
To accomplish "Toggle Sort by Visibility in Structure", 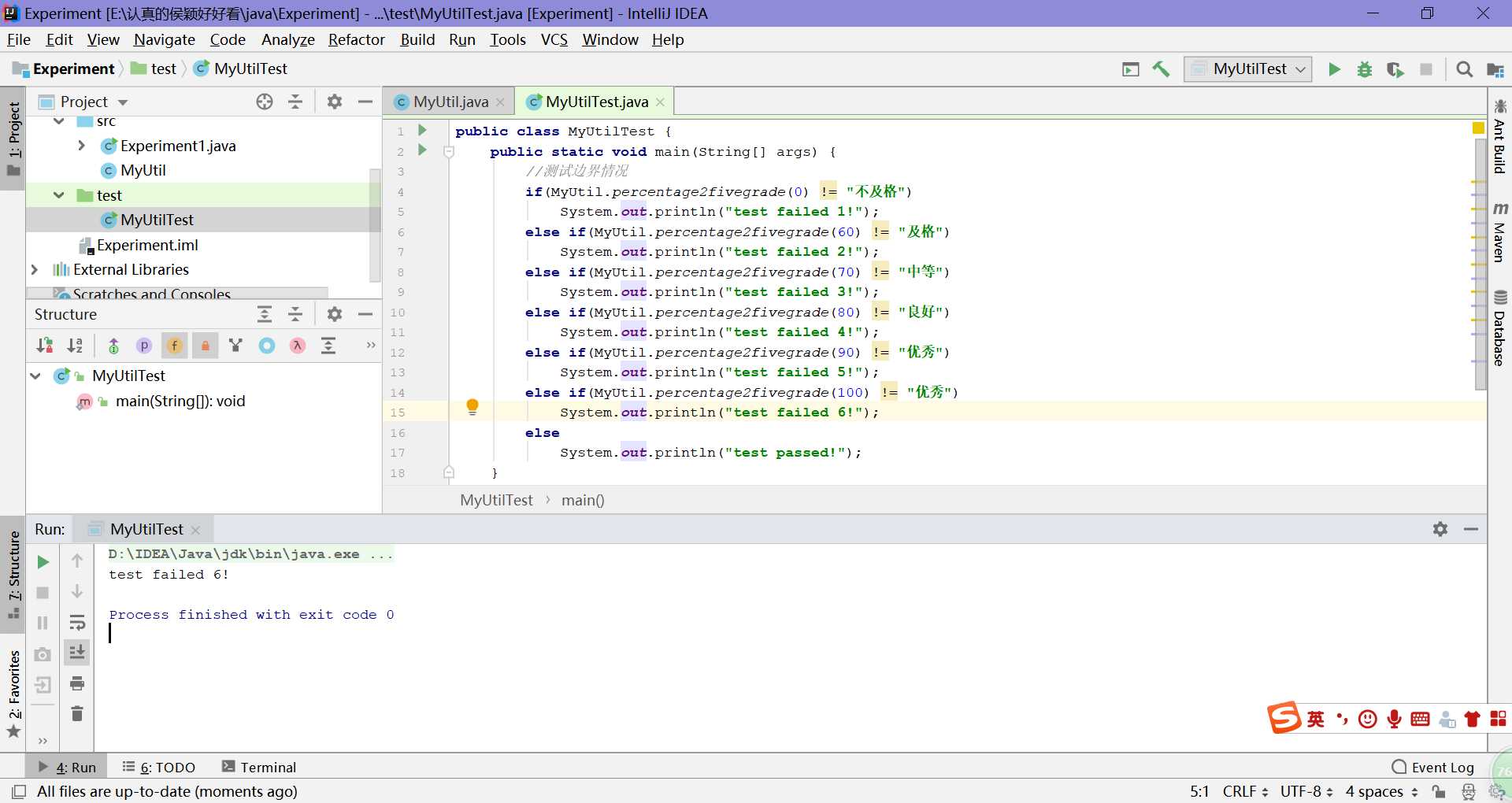I will click(x=45, y=345).
